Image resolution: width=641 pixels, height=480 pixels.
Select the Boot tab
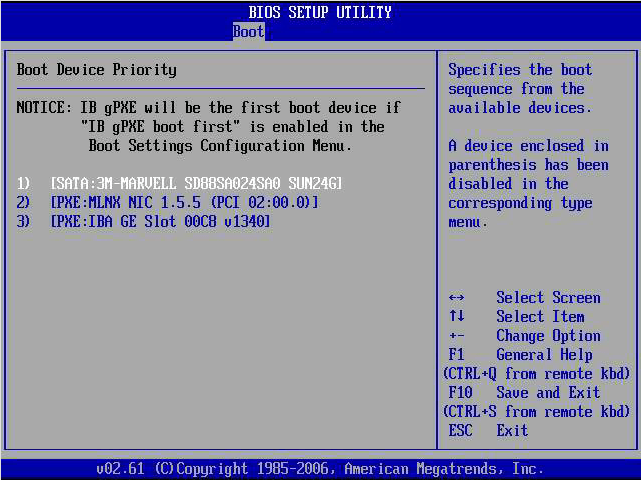coord(248,31)
